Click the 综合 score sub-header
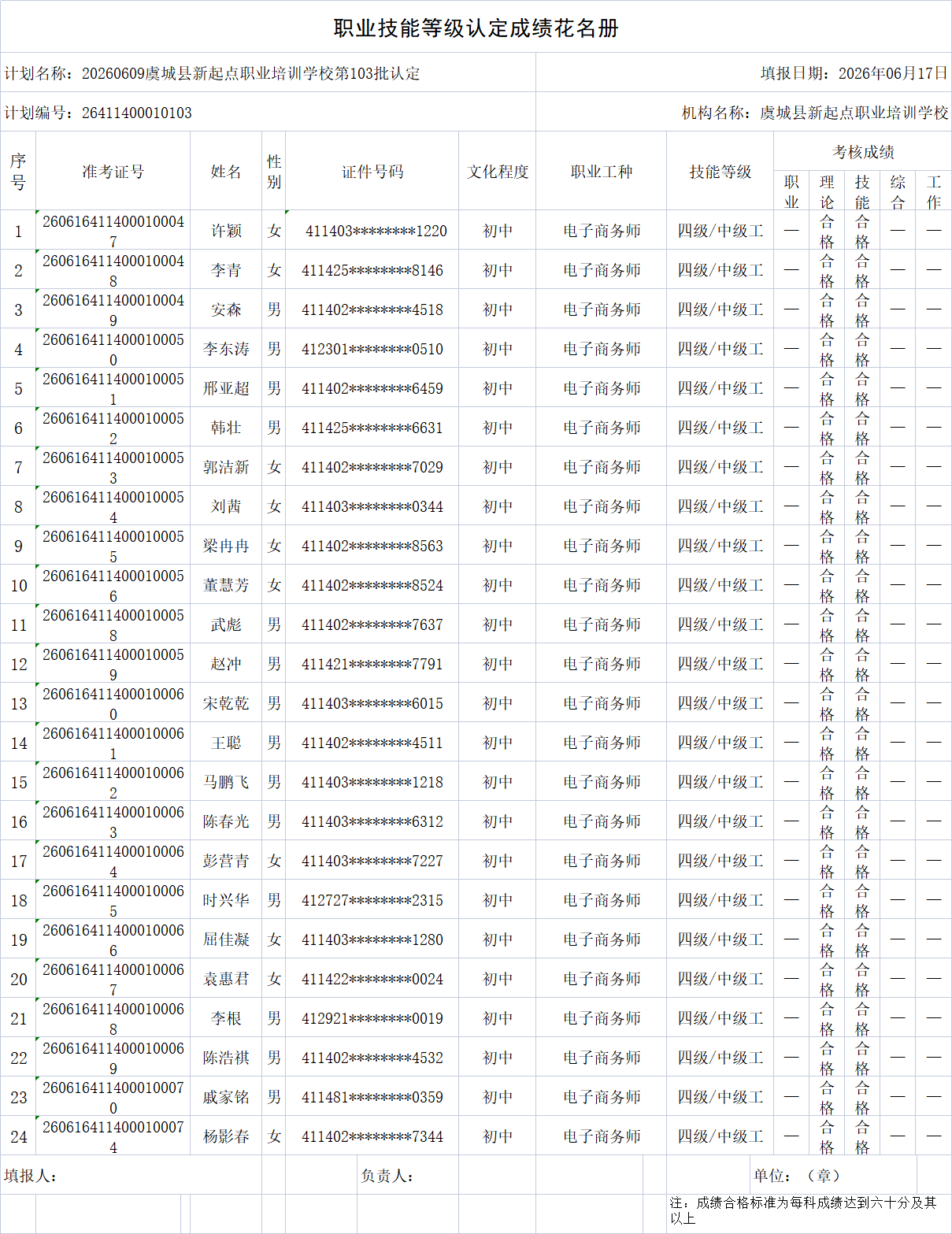Screen dimensions: 952x1234 898,191
